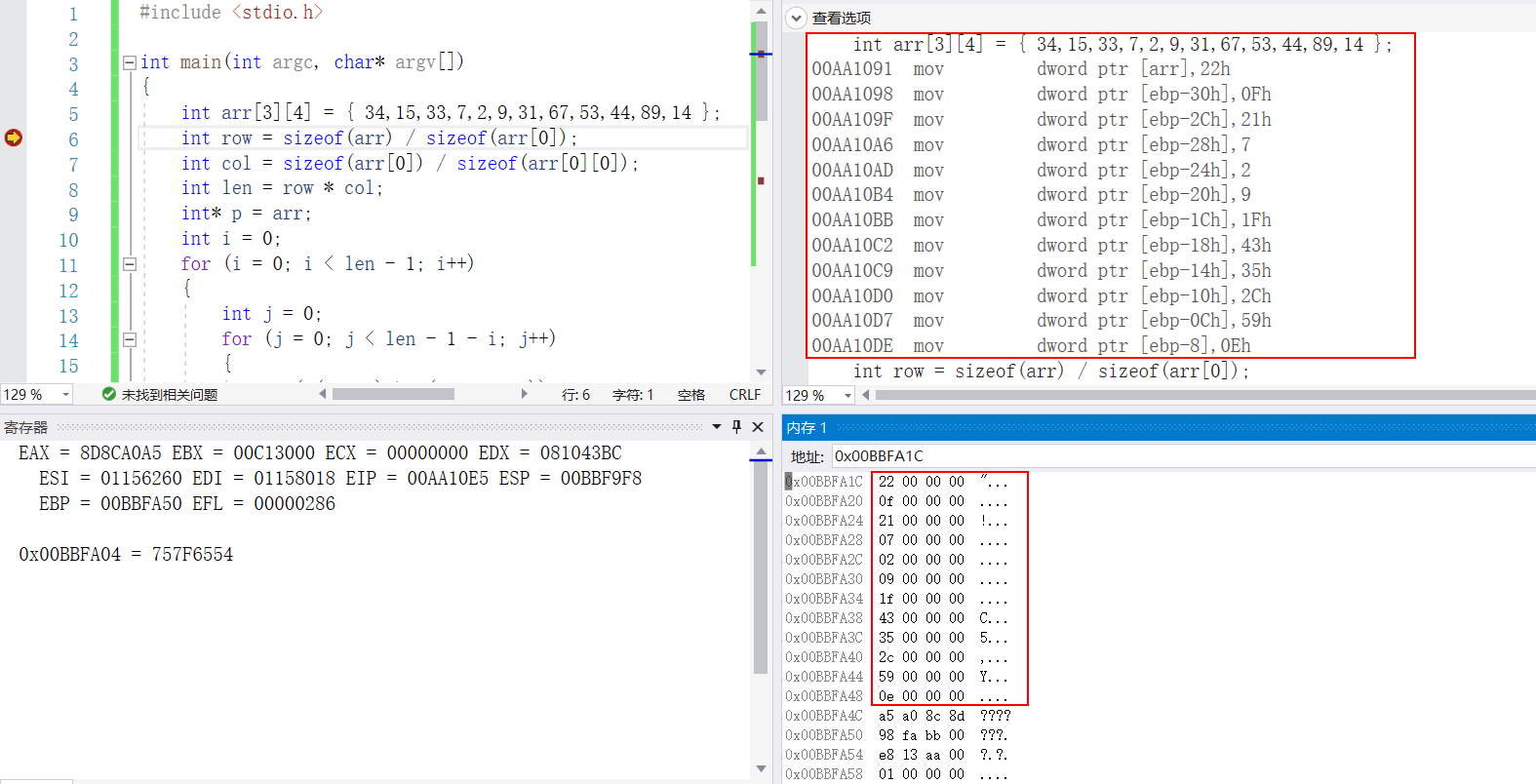Click the EFL = 00000286 register value
1536x784 pixels.
point(264,504)
